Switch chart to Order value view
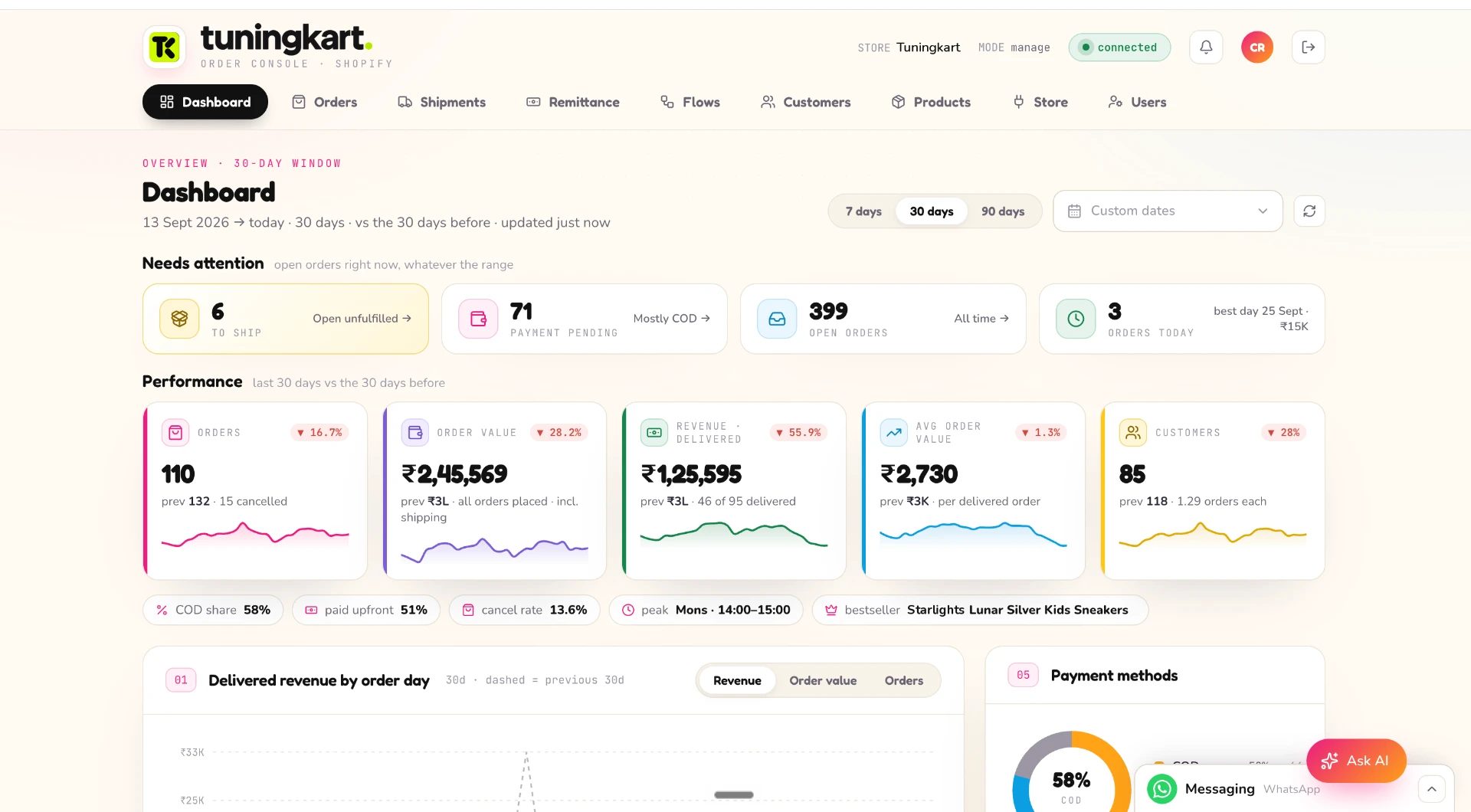 click(823, 680)
